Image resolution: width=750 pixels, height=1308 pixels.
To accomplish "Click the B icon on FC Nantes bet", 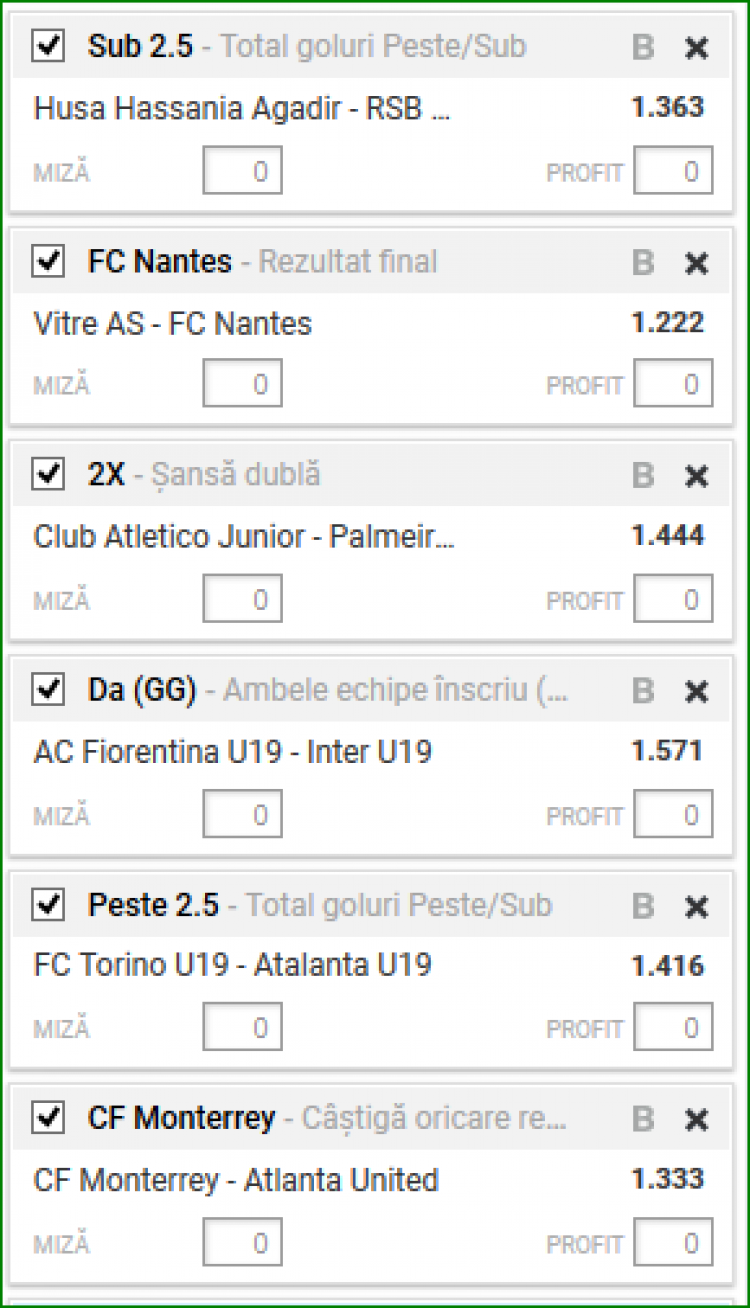I will coord(643,263).
